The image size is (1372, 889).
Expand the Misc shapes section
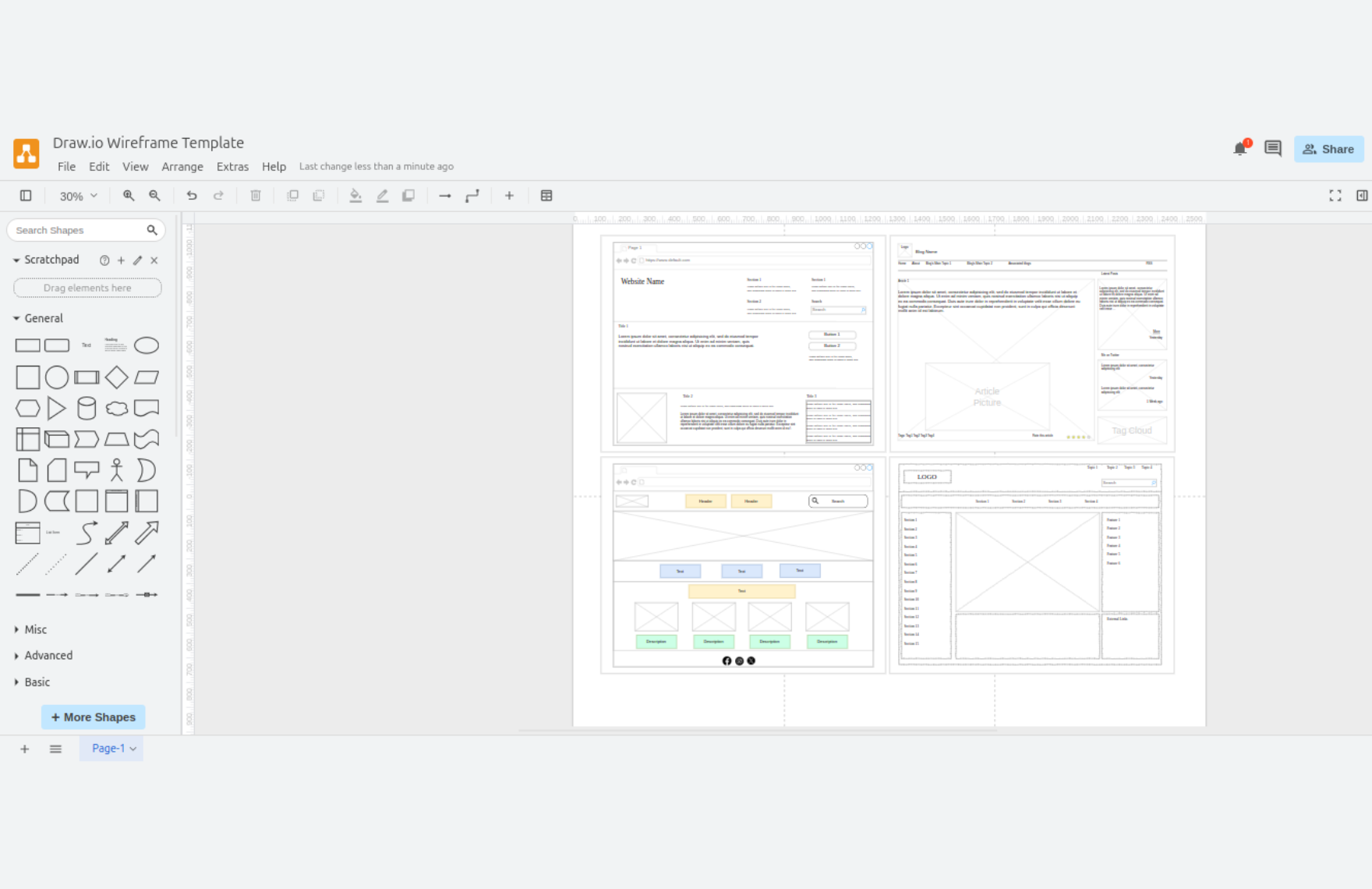pos(35,629)
